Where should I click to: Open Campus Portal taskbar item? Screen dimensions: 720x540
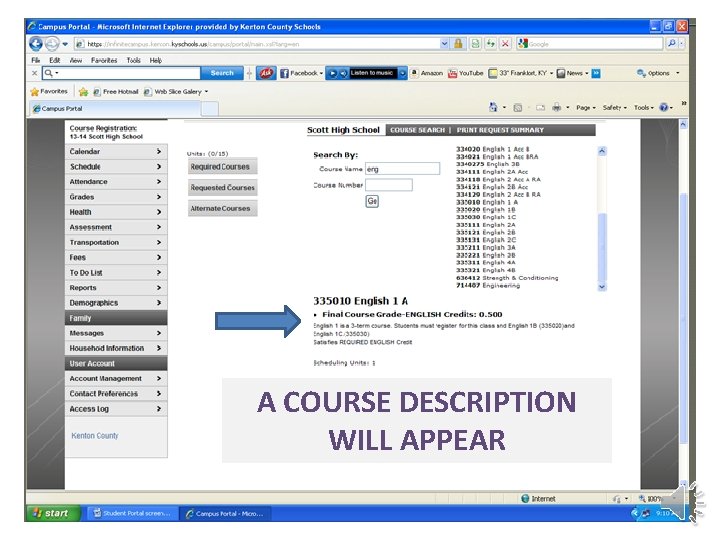coord(225,513)
